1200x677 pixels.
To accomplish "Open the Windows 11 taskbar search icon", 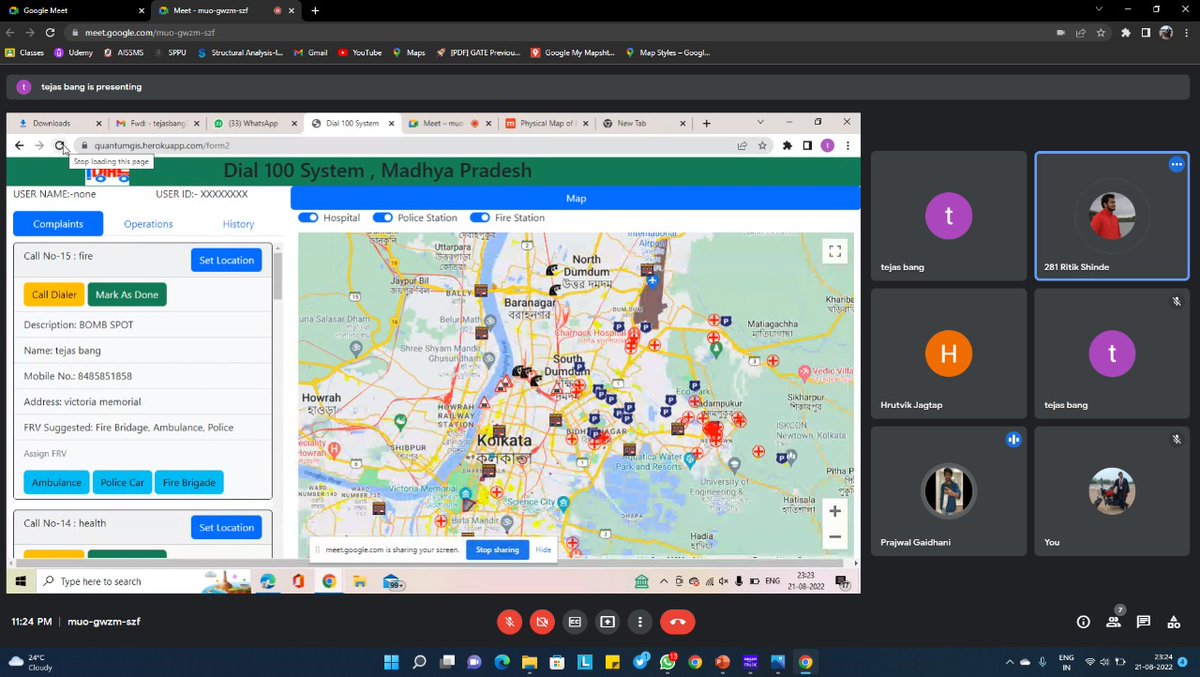I will (x=419, y=661).
